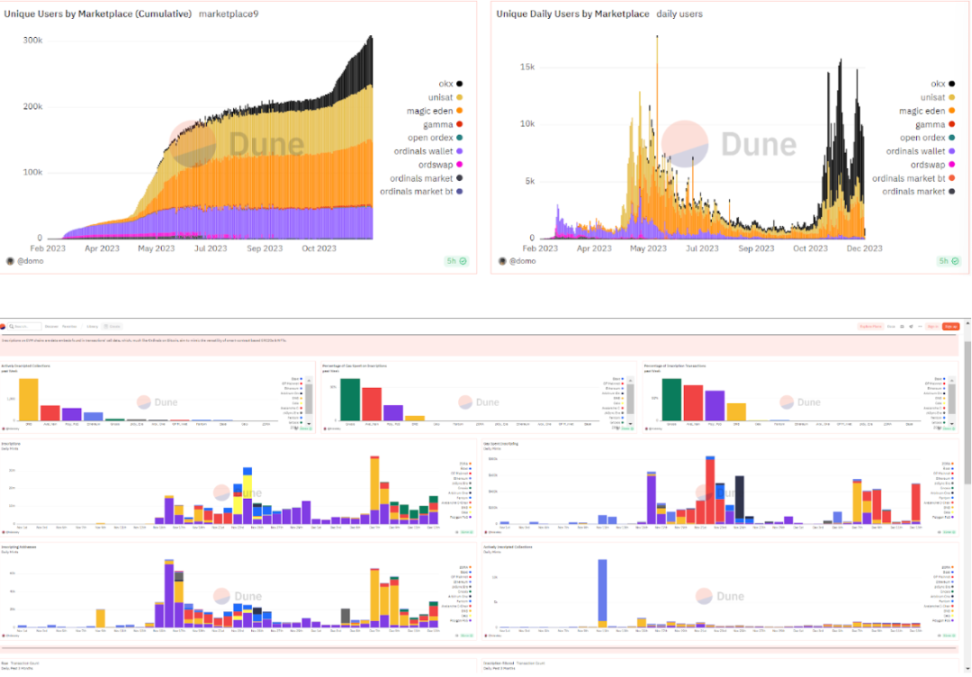The width and height of the screenshot is (972, 677).
Task: Open Unique Daily Users by Marketplace title
Action: [x=572, y=15]
